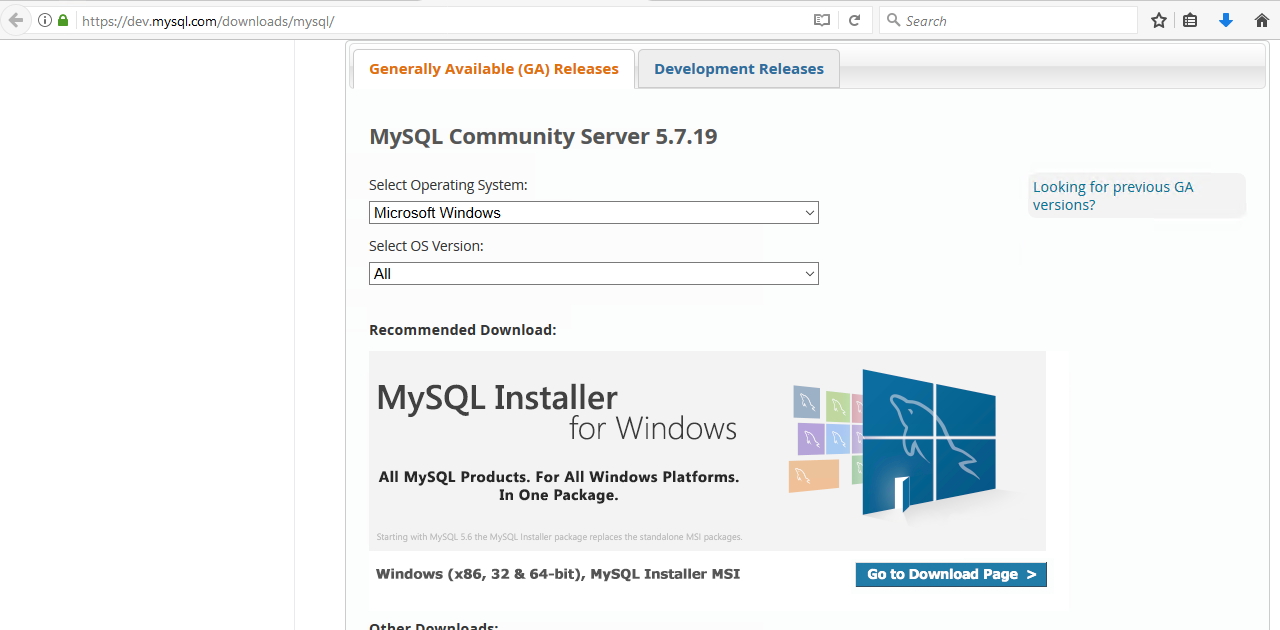The width and height of the screenshot is (1280, 630).
Task: Open the downloads arrow panel
Action: tap(1226, 20)
